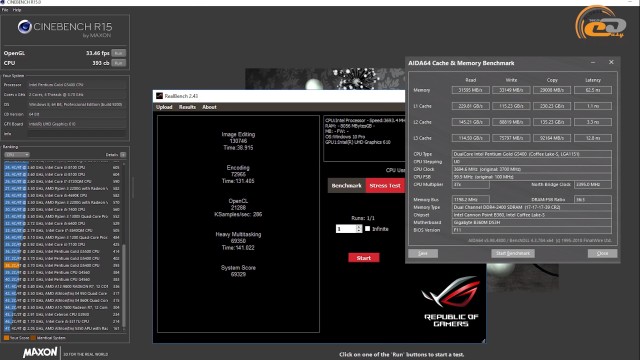Viewport: 640px width, 360px height.
Task: Click the RealBench OpenCL result
Action: 238,207
